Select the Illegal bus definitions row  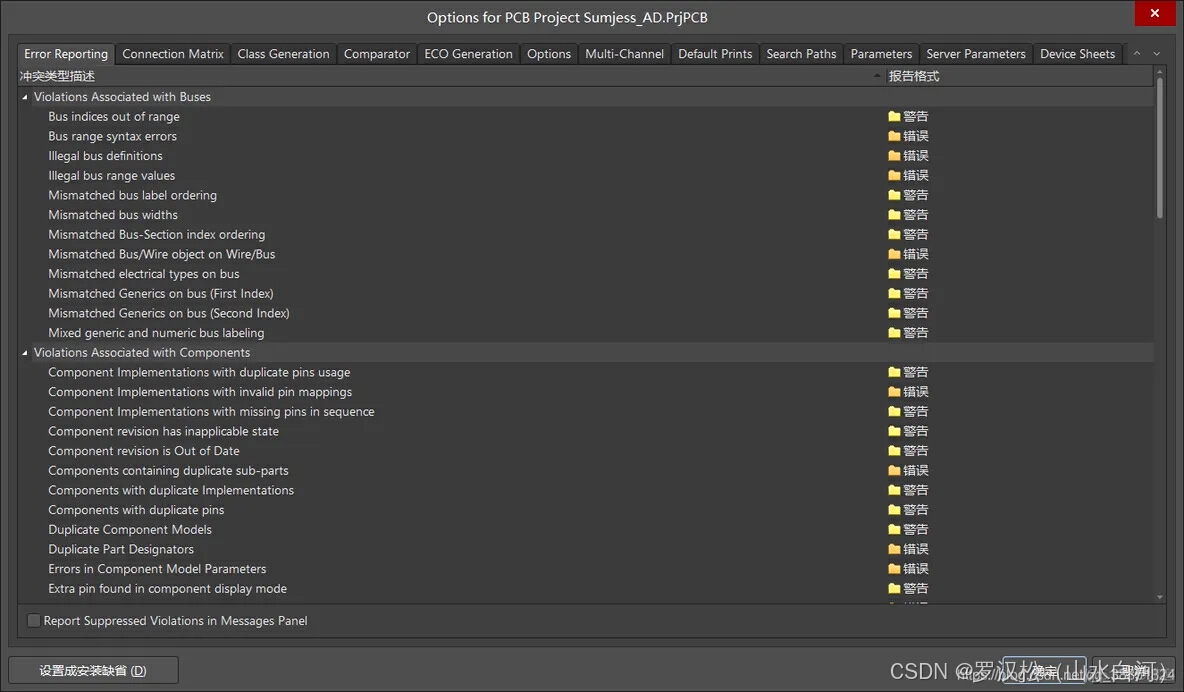pos(585,156)
